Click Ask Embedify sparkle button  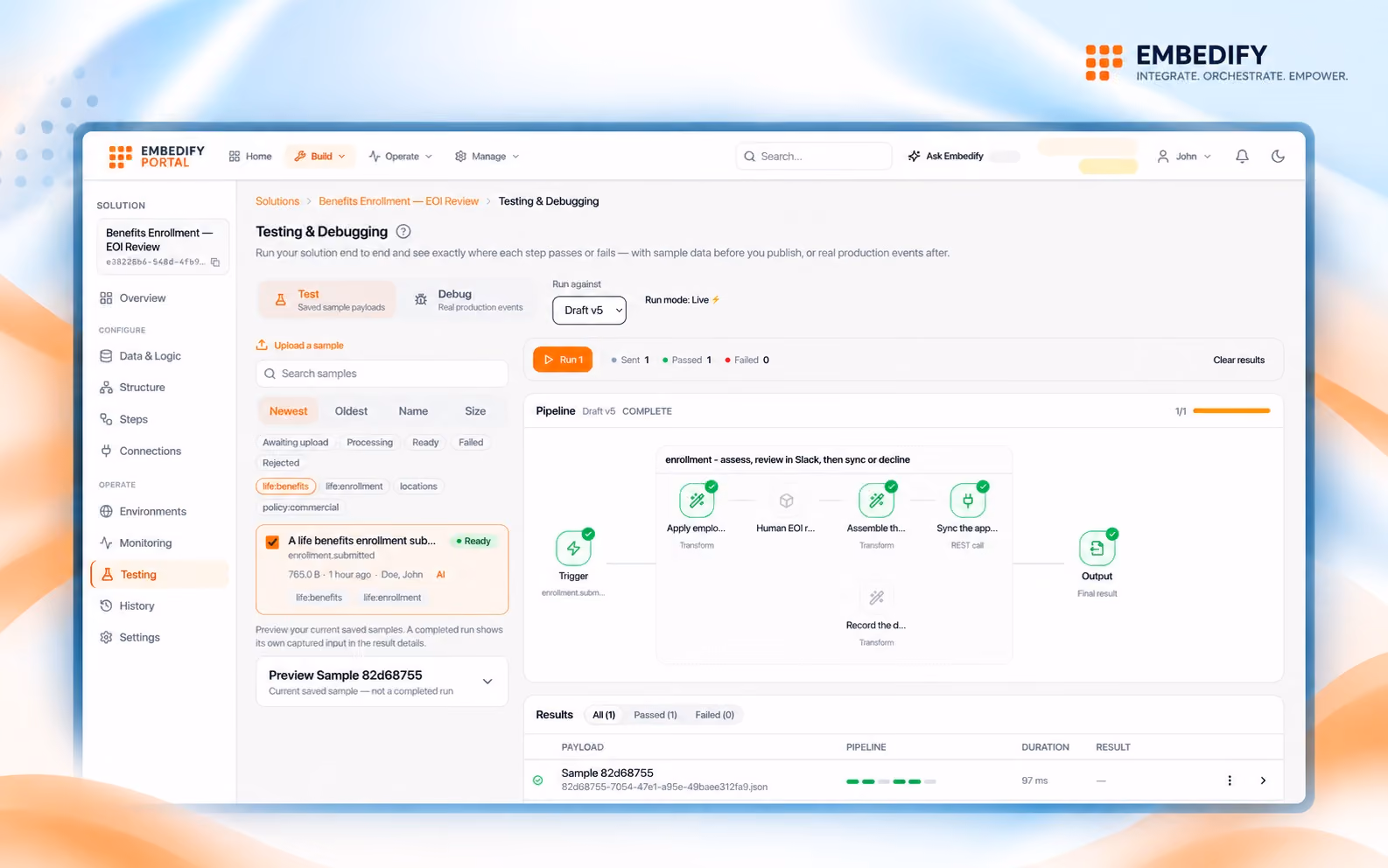point(945,156)
